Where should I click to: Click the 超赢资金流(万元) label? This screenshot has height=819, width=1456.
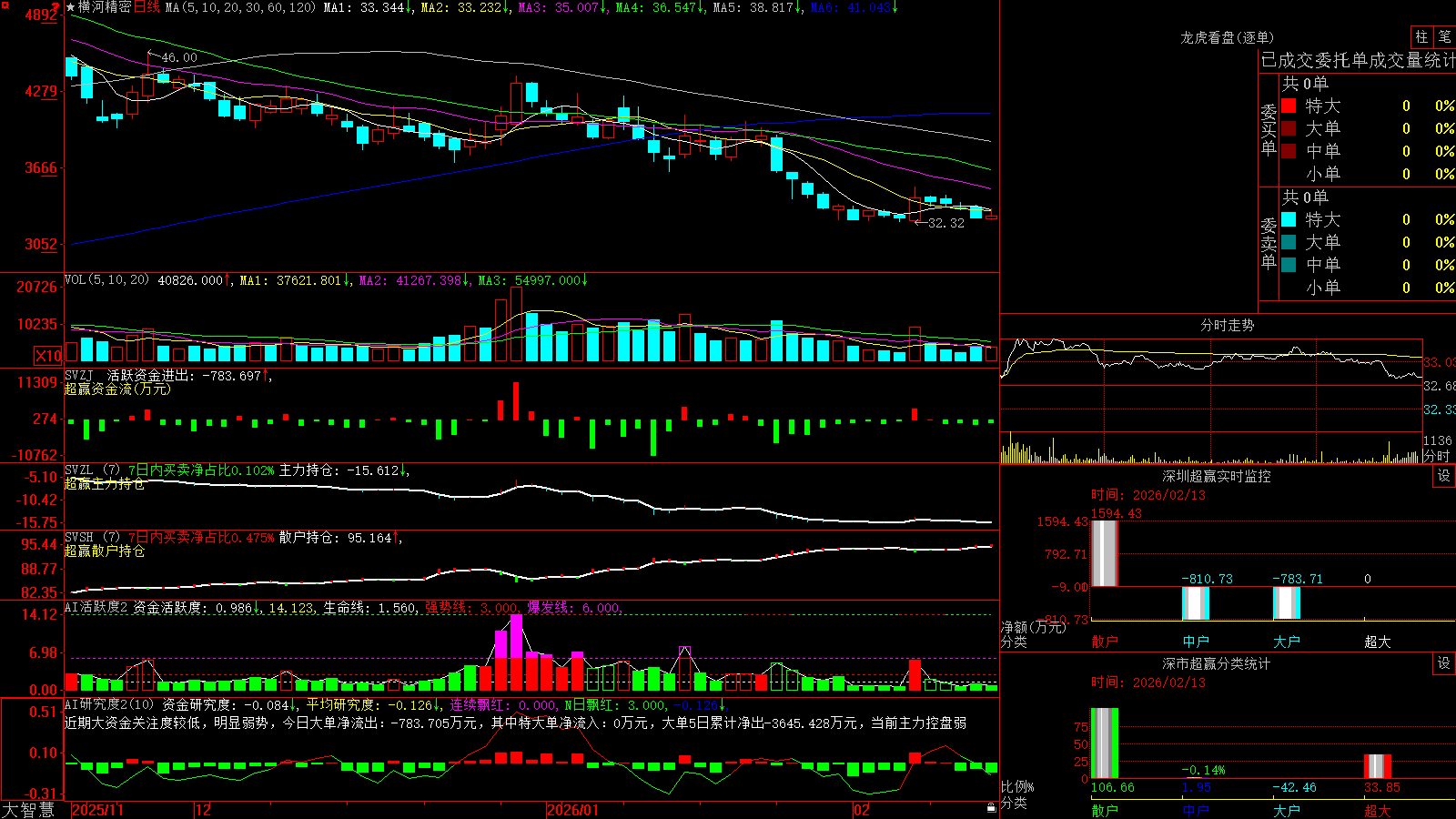(x=117, y=389)
